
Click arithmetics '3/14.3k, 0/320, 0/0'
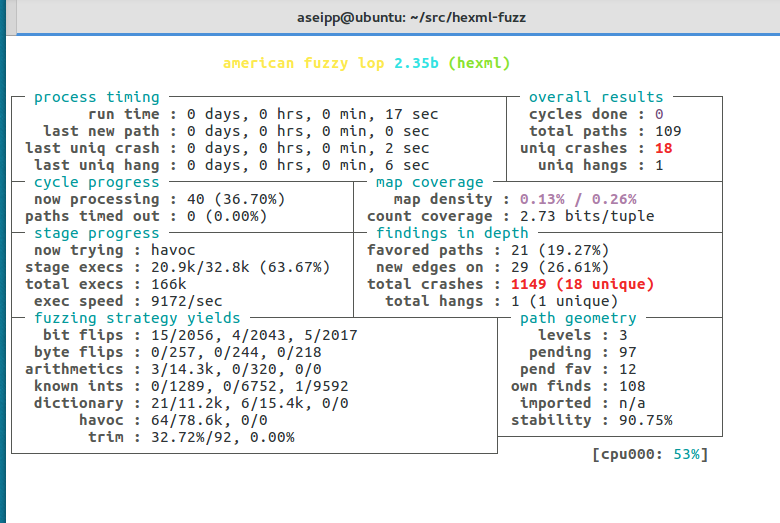coord(236,369)
